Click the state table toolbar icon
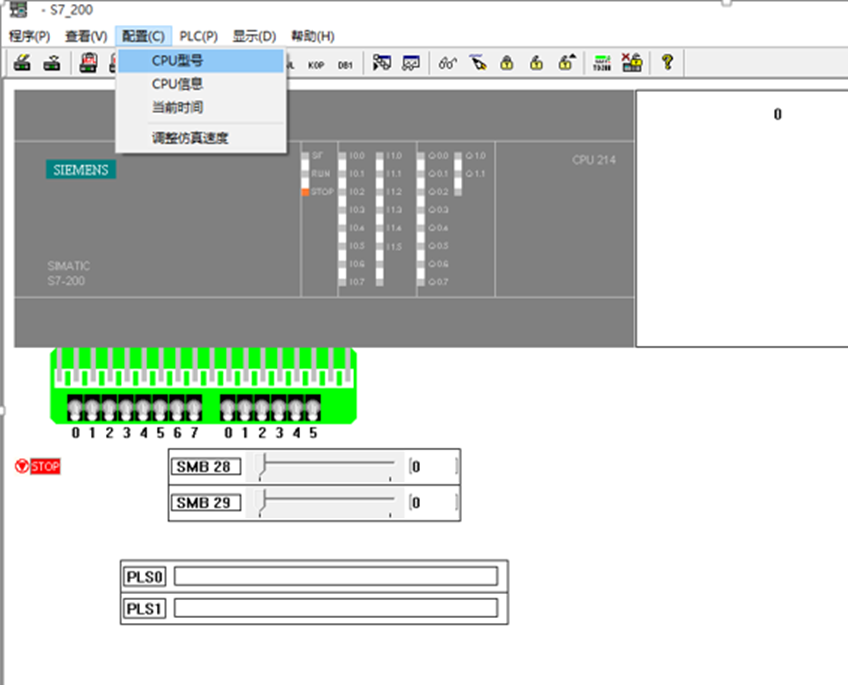The width and height of the screenshot is (848, 685). point(382,63)
